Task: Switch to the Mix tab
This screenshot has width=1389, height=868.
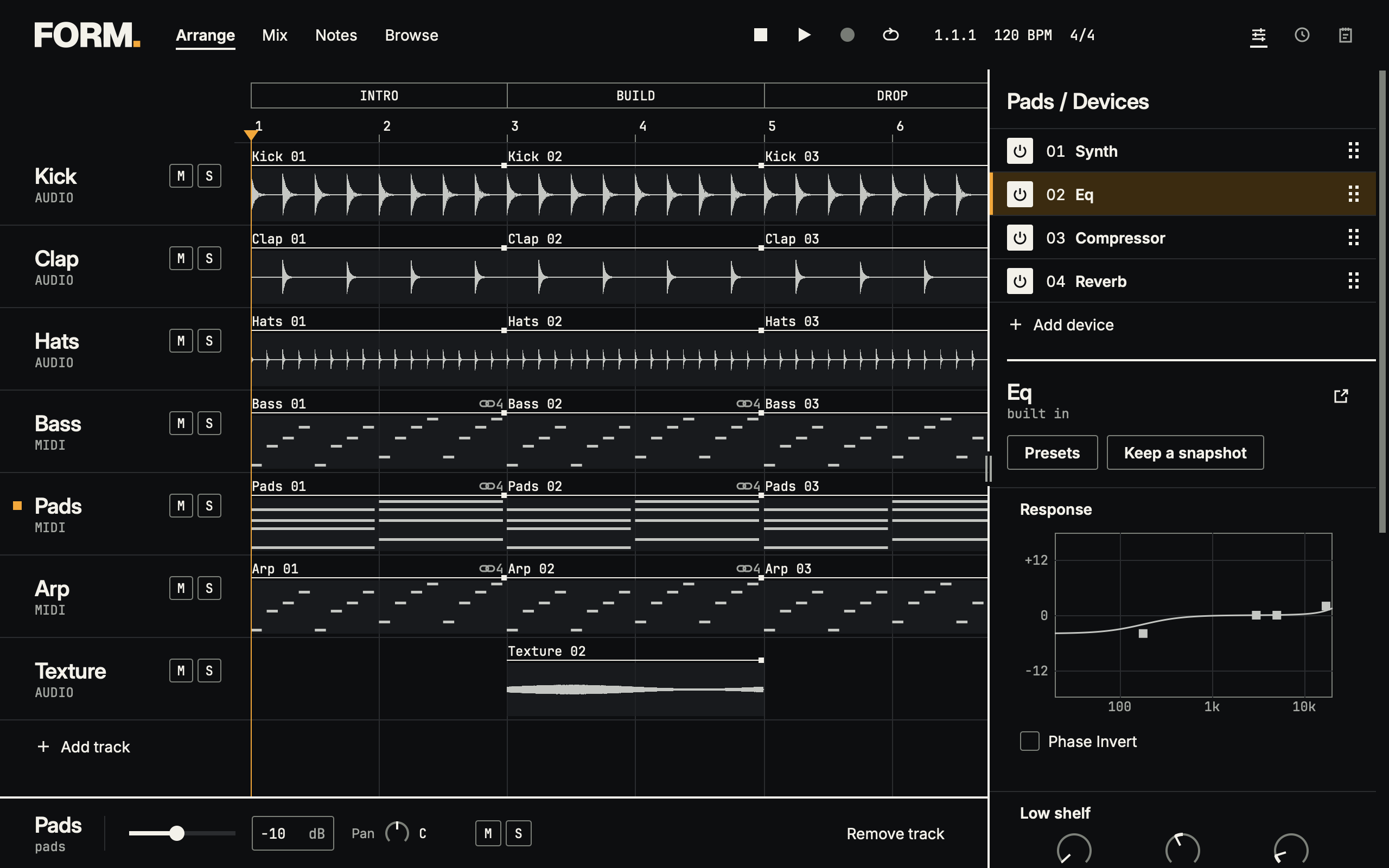Action: click(275, 35)
